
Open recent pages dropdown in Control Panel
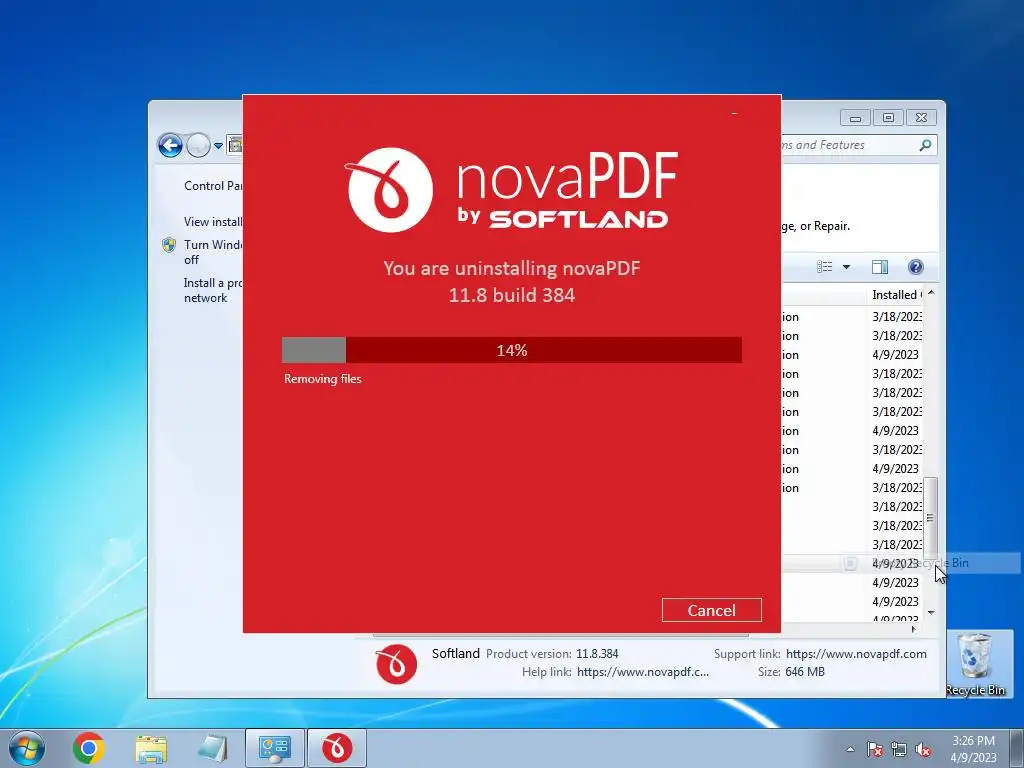coord(218,146)
